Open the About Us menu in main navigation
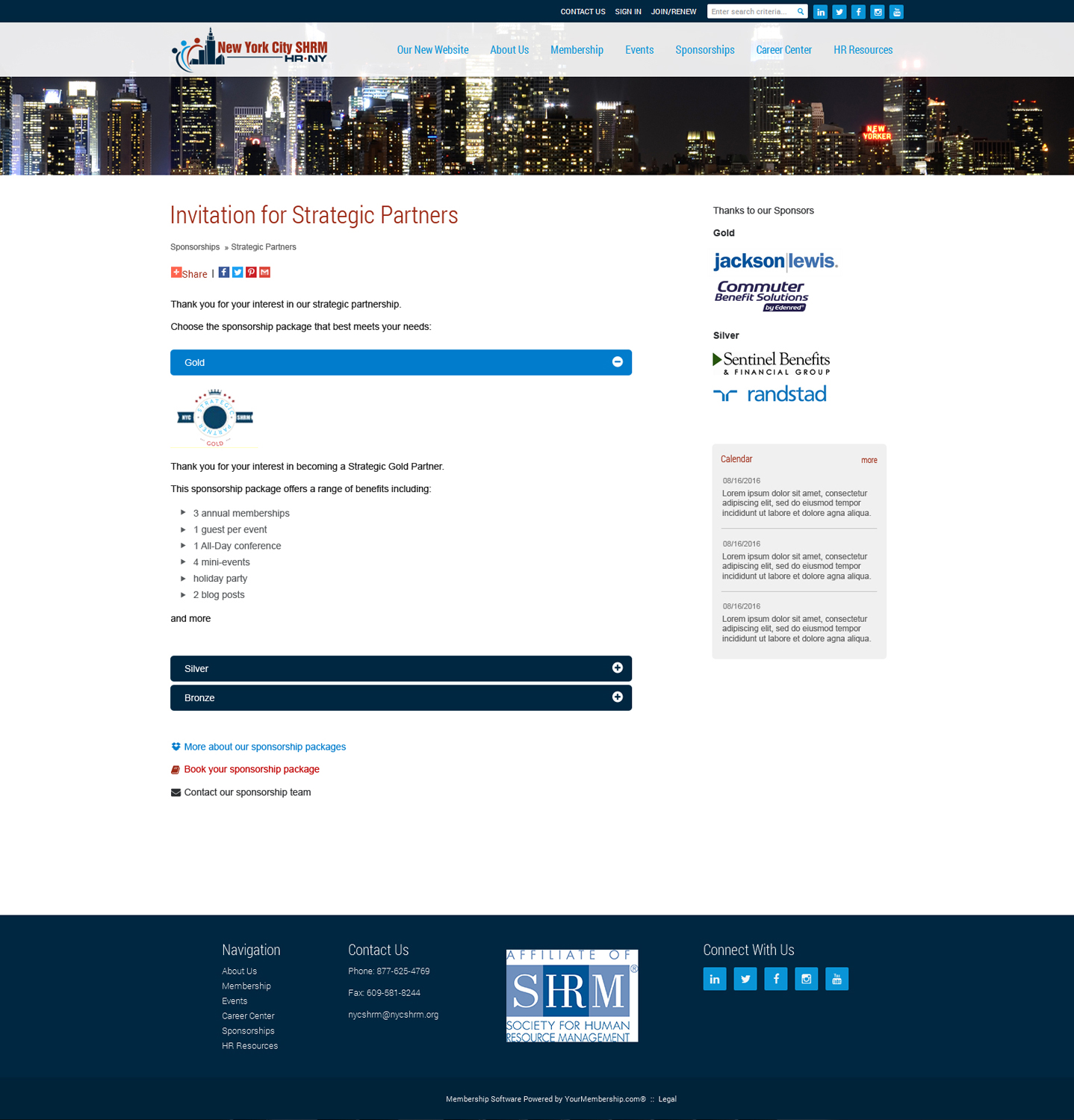This screenshot has width=1074, height=1120. [x=509, y=50]
